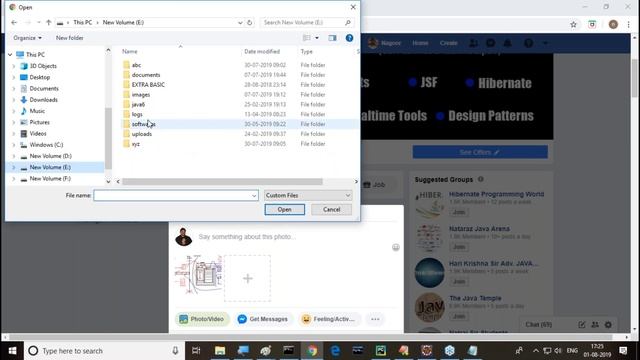Open Facebook Messenger icon
The height and width of the screenshot is (360, 640).
click(x=491, y=43)
